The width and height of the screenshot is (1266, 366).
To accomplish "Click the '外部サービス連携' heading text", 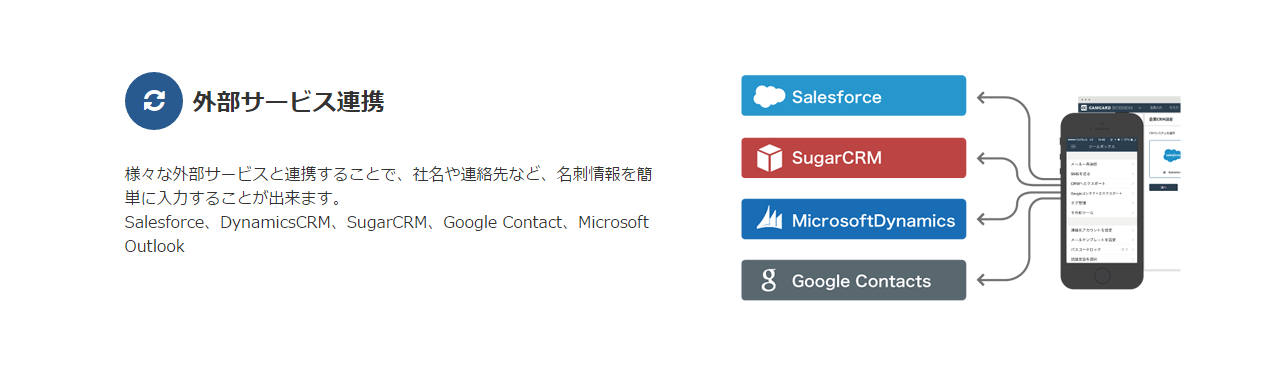I will 288,101.
